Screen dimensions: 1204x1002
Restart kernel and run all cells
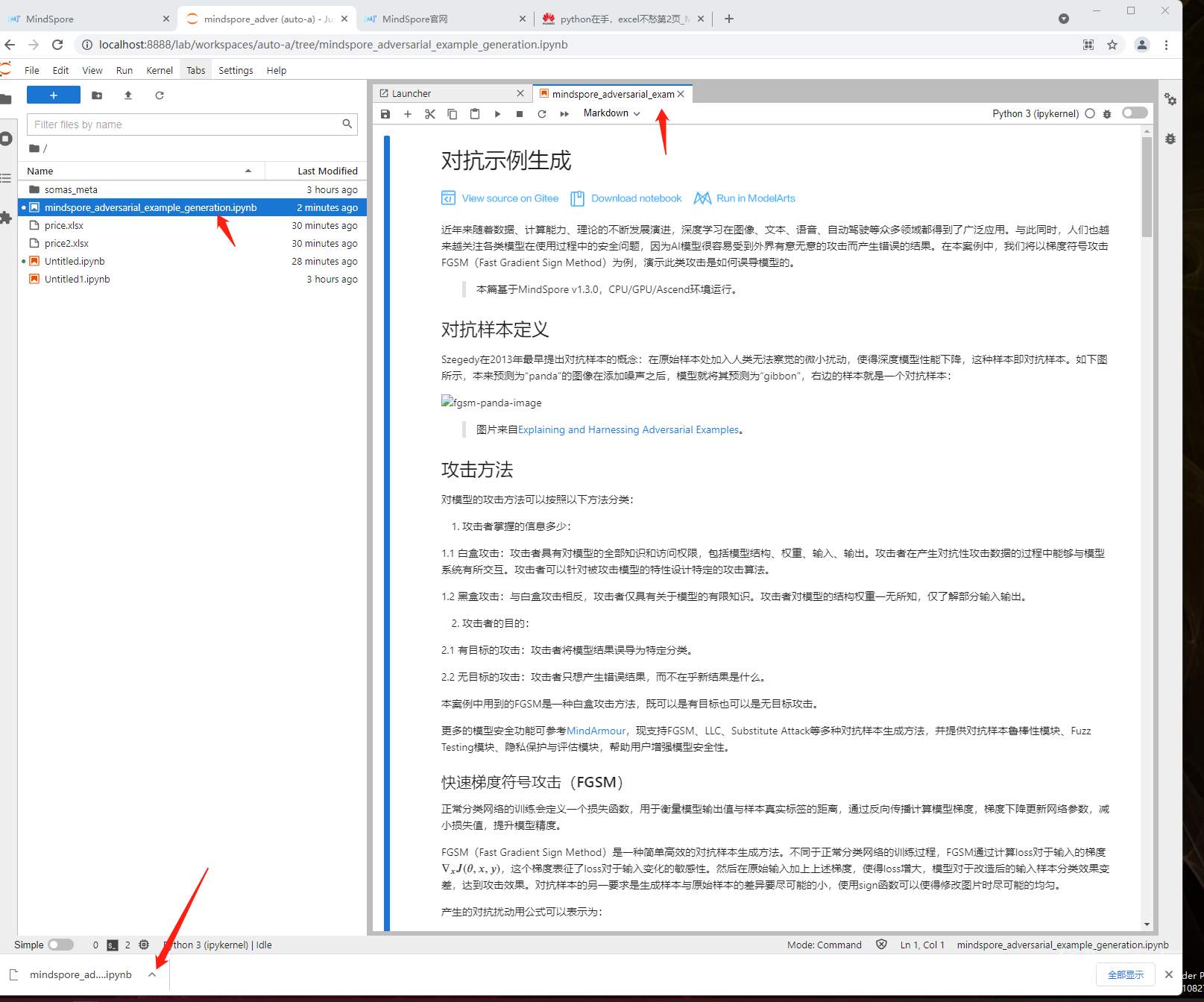[x=564, y=114]
